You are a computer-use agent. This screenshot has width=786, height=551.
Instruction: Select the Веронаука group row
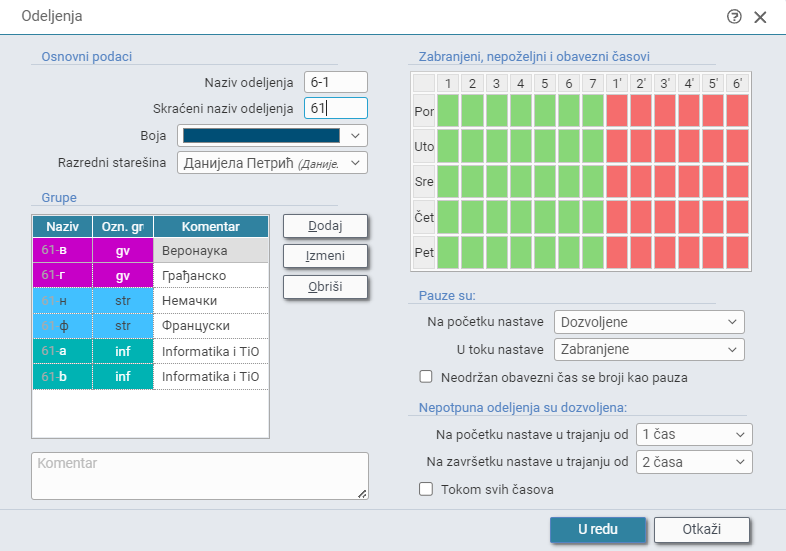pos(150,250)
